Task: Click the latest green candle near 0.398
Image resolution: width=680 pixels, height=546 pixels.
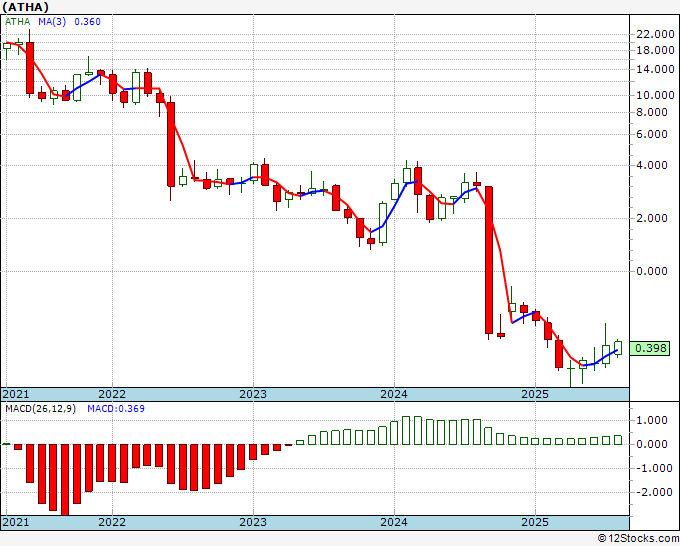Action: [x=618, y=348]
